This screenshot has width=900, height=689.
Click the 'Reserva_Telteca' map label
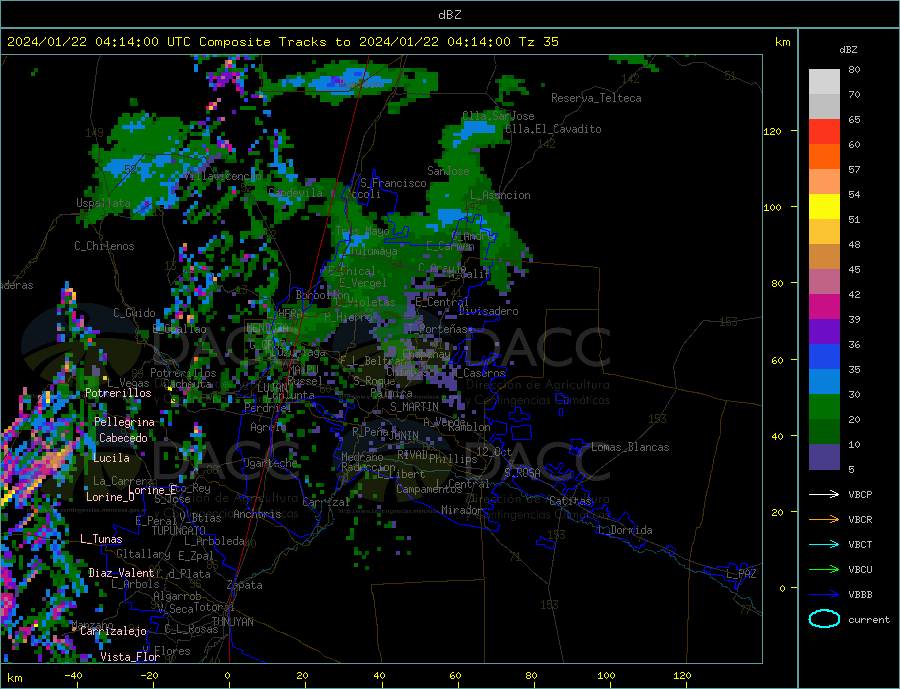click(596, 98)
